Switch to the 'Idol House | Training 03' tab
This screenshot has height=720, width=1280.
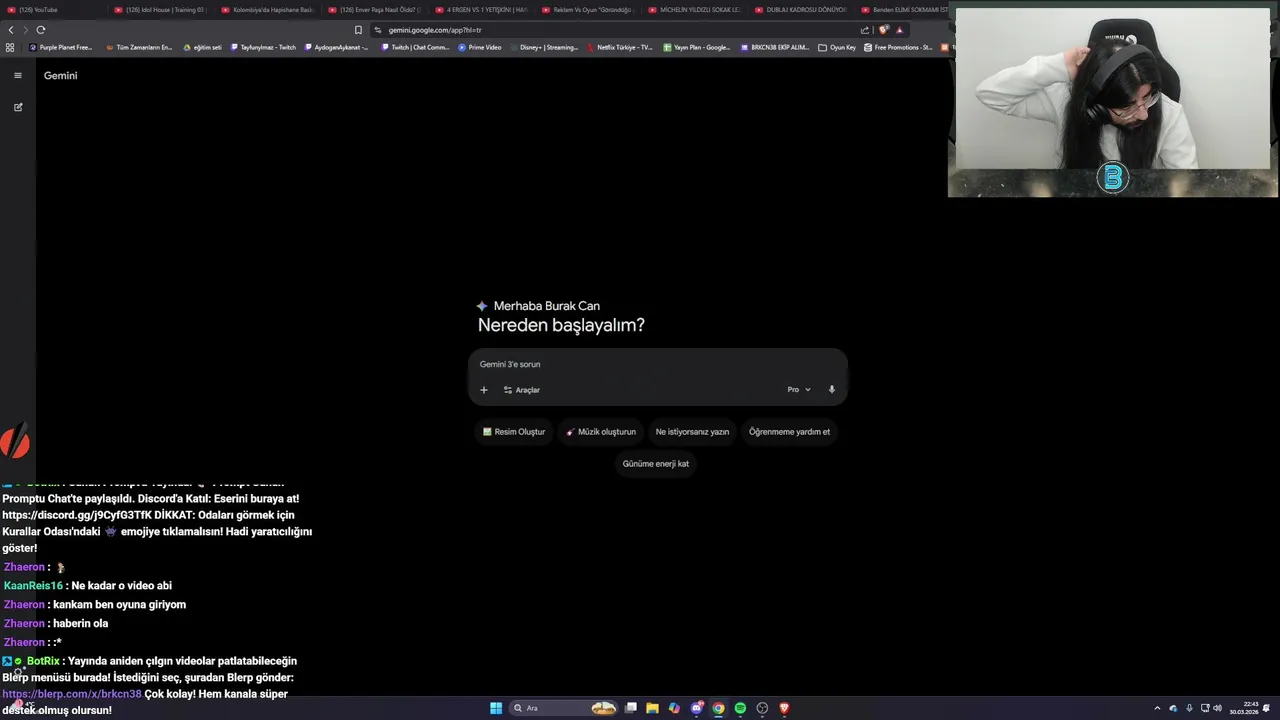tap(160, 10)
